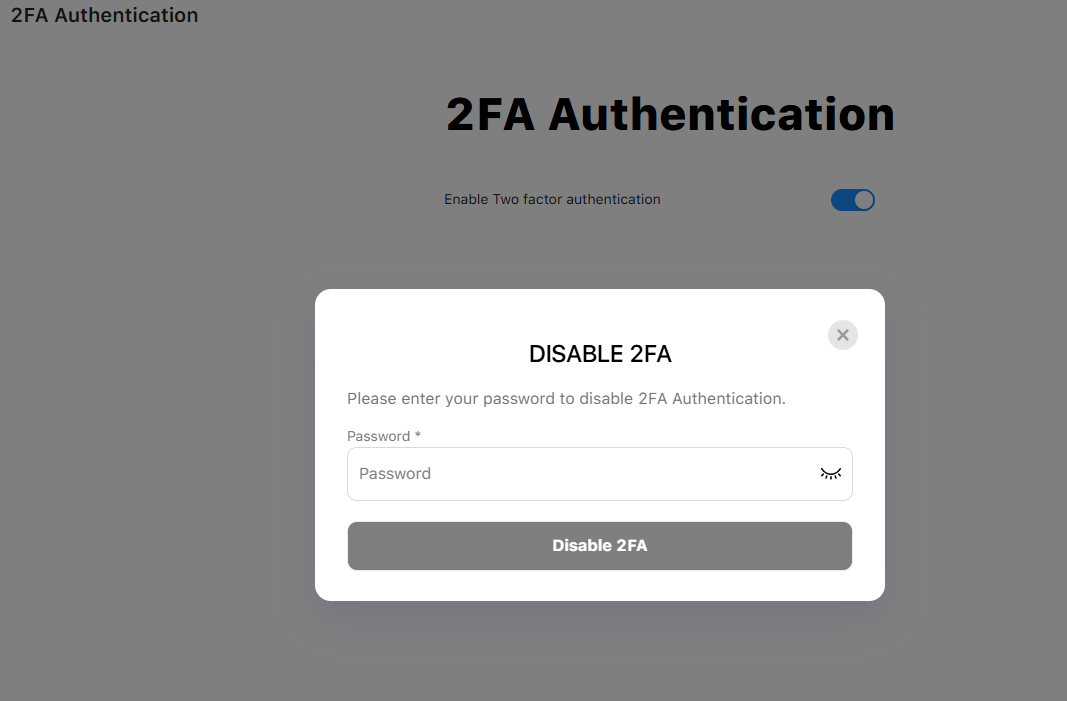Reveal typed password via closed-eye icon
Viewport: 1067px width, 701px height.
click(x=831, y=474)
